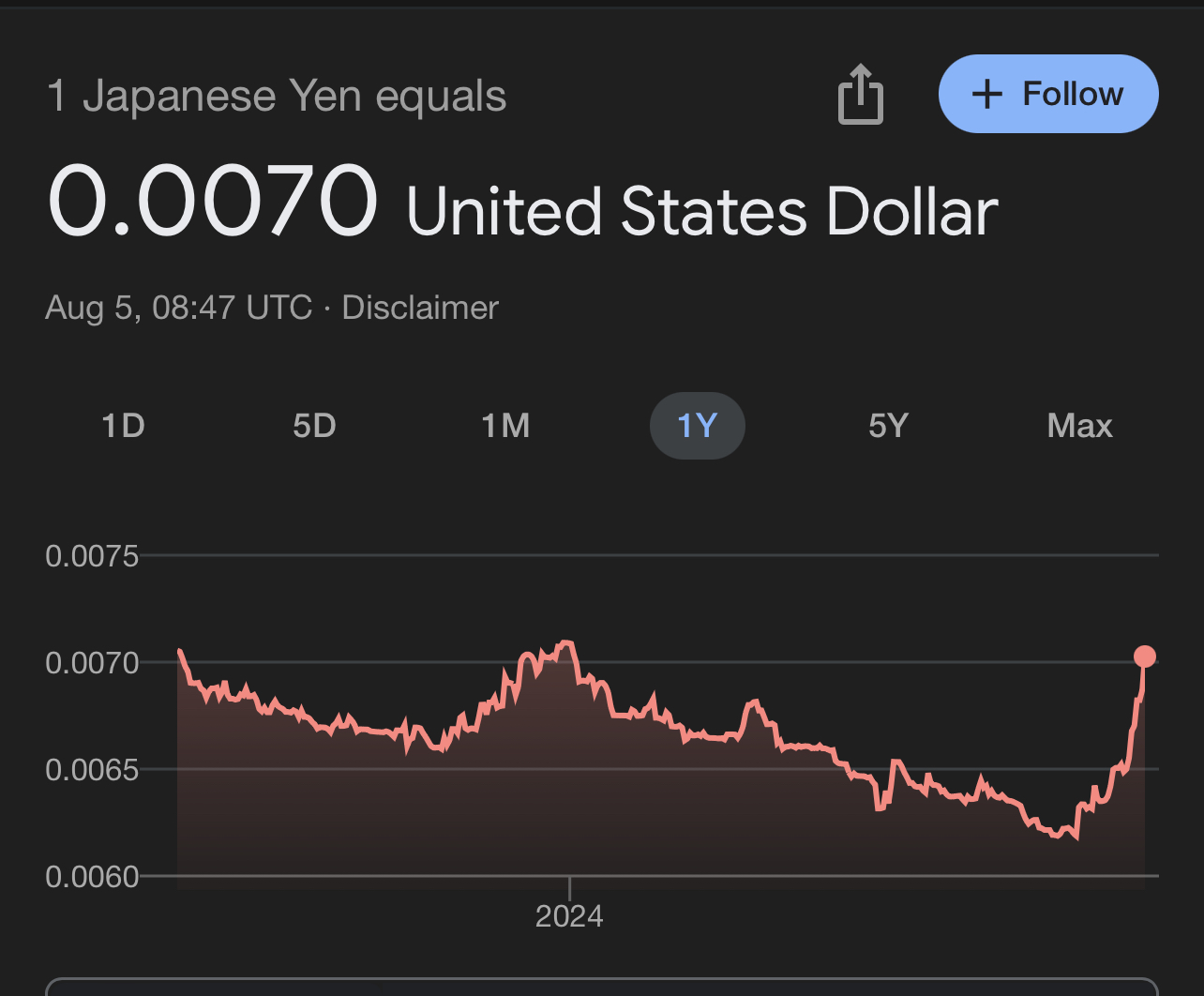Tap the share icon
The width and height of the screenshot is (1204, 996).
860,95
